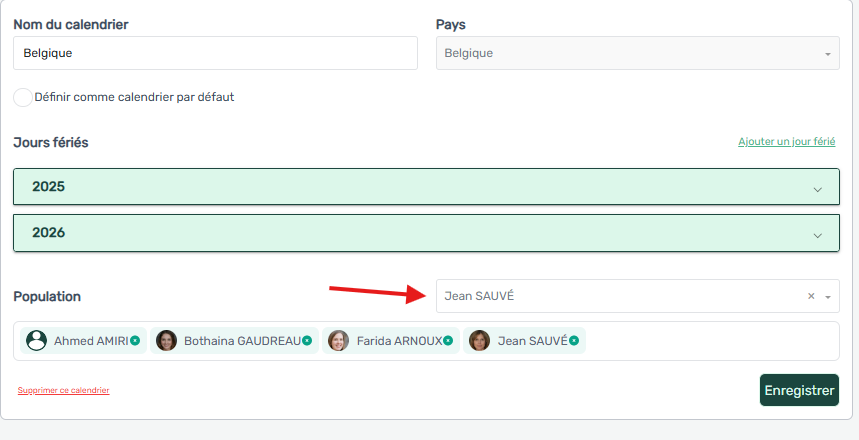The image size is (859, 440).
Task: Click Farida ARNOUX's profile photo
Action: tap(339, 340)
